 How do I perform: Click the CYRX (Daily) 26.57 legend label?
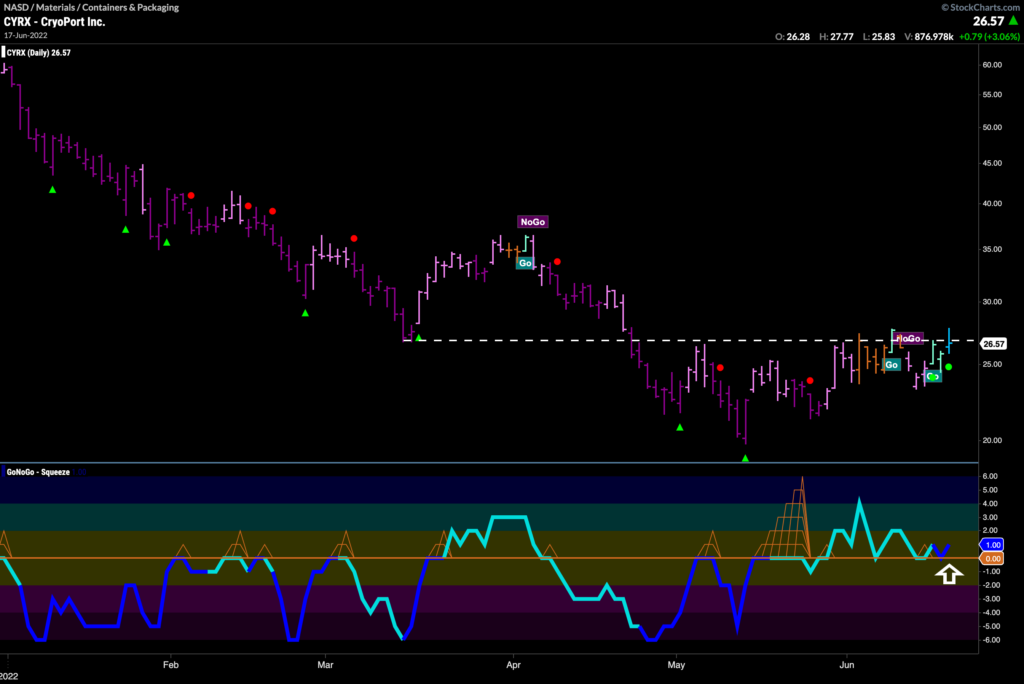(39, 53)
